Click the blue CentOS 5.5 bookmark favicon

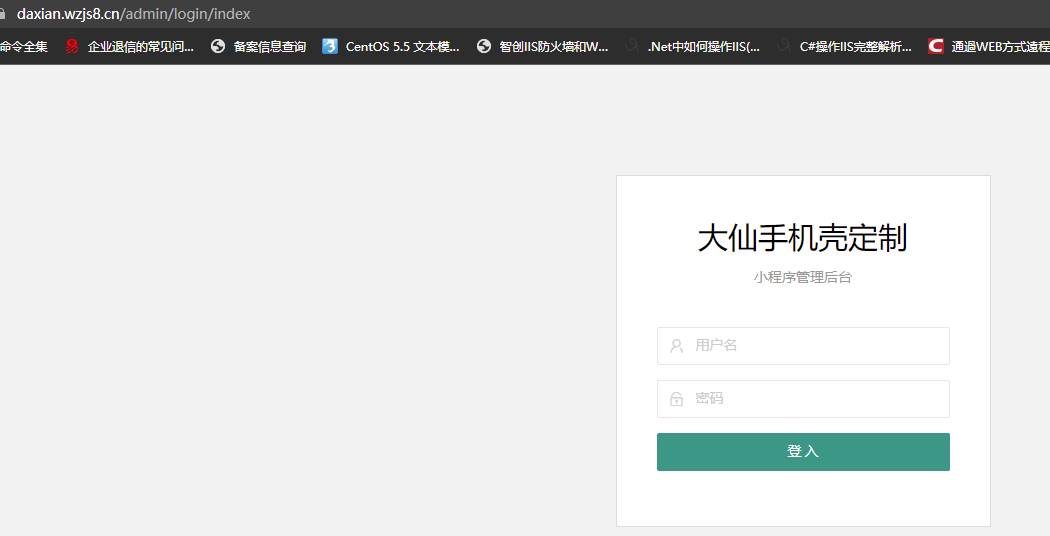330,46
